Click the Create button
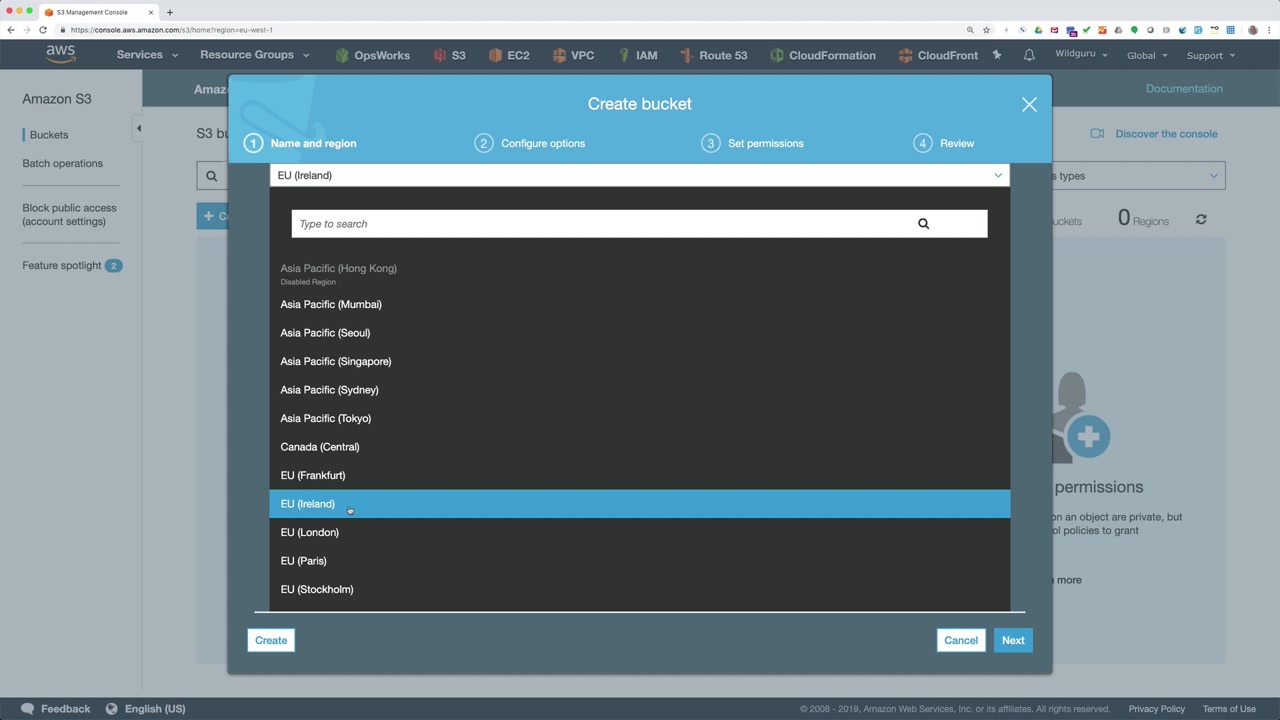The width and height of the screenshot is (1280, 720). tap(271, 640)
